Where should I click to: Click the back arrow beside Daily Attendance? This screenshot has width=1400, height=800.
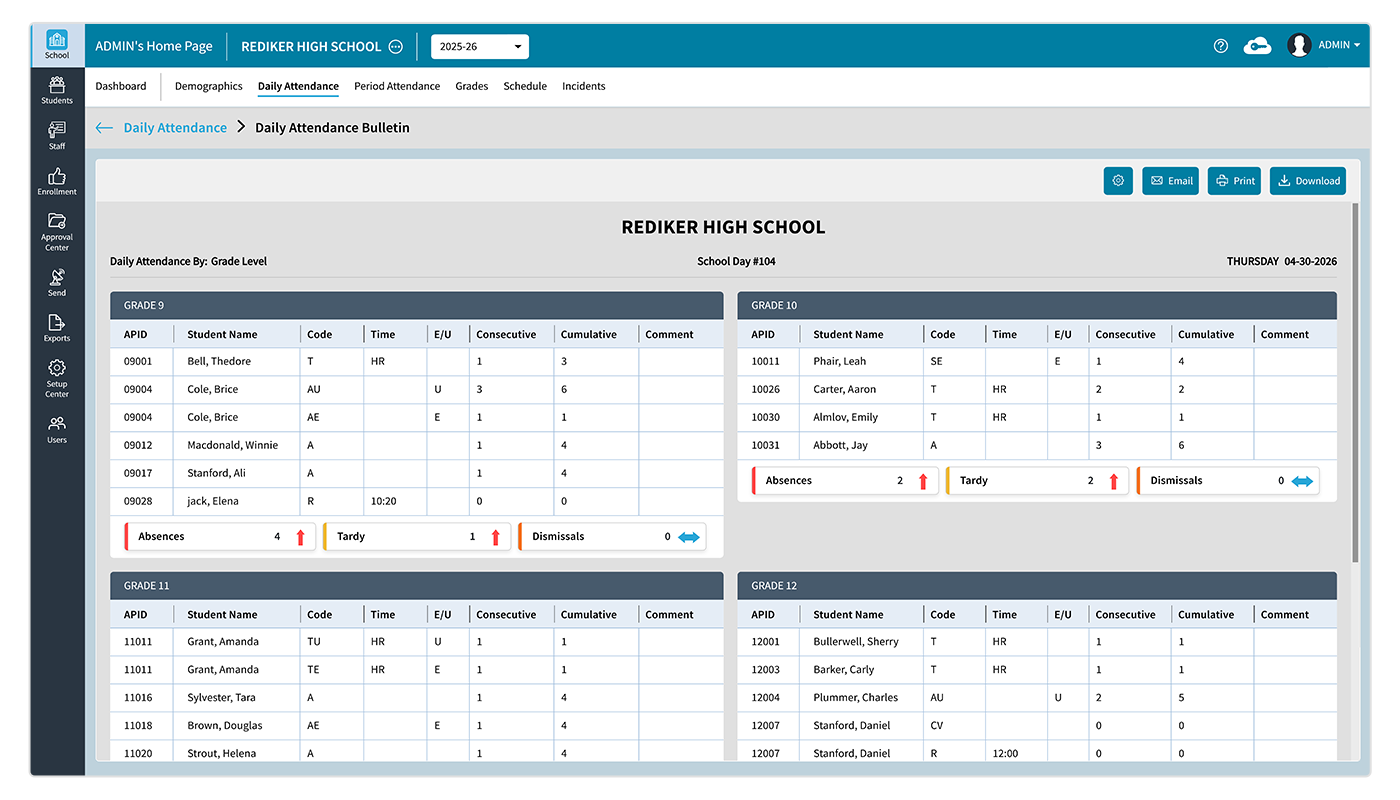click(104, 128)
